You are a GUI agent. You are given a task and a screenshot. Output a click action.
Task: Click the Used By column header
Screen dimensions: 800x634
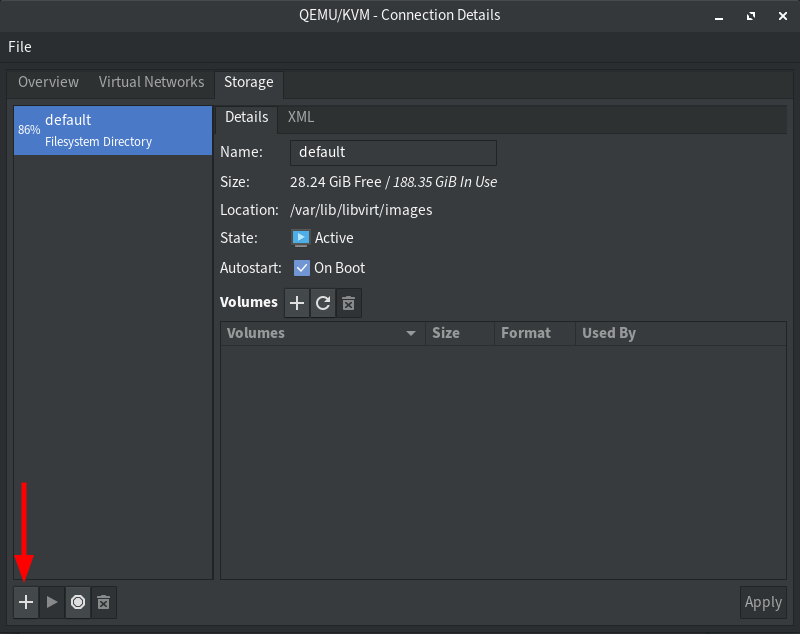click(x=608, y=333)
